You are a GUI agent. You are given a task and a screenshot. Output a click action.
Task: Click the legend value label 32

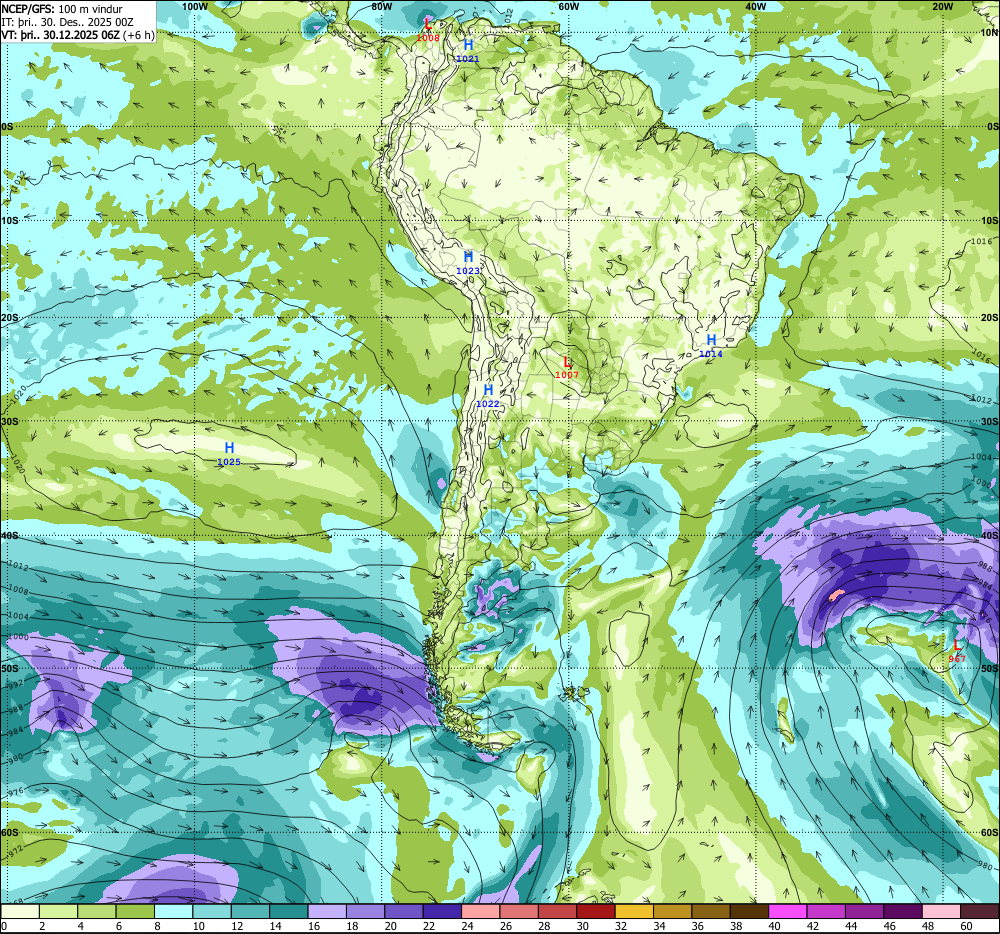tap(621, 926)
